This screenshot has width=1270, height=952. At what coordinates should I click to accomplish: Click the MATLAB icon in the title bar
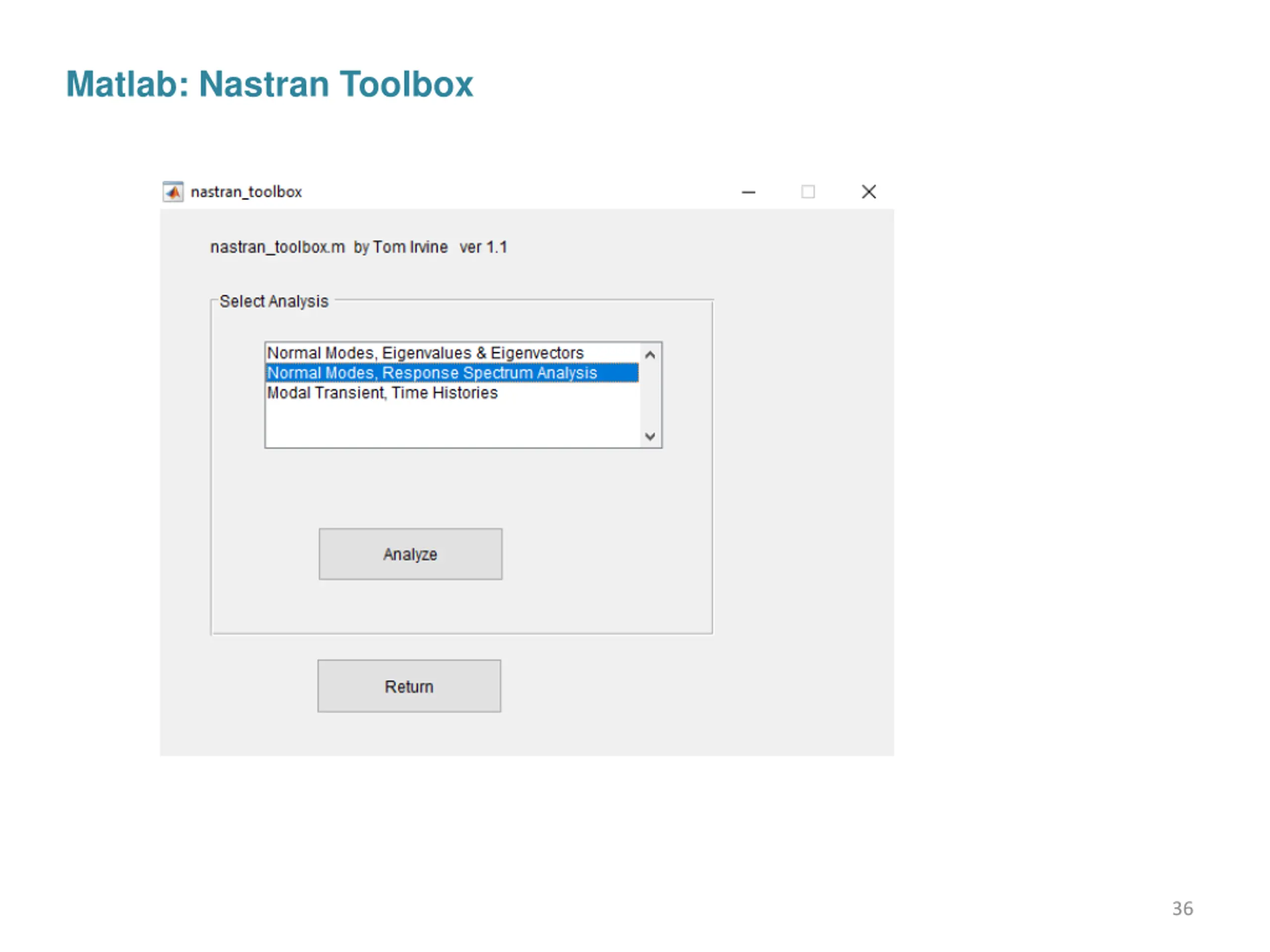click(173, 192)
